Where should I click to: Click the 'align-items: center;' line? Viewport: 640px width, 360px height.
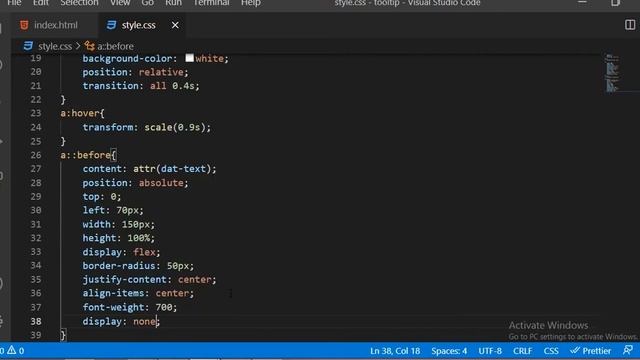coord(138,293)
